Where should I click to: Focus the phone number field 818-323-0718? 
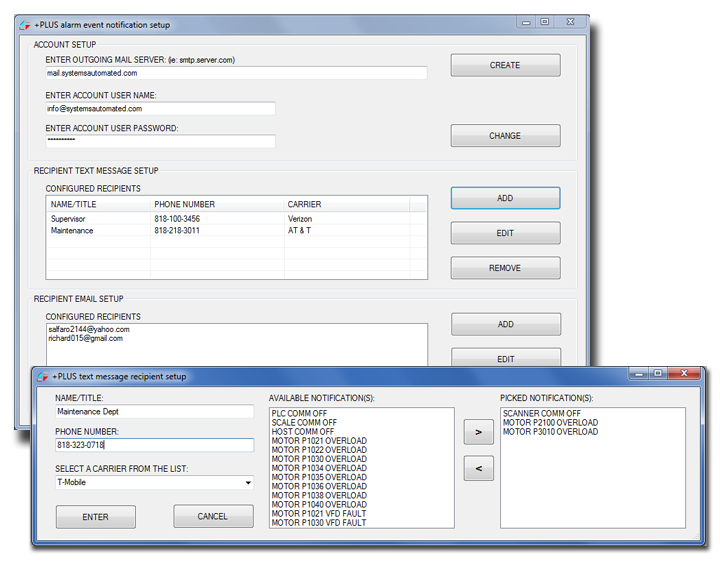(154, 445)
